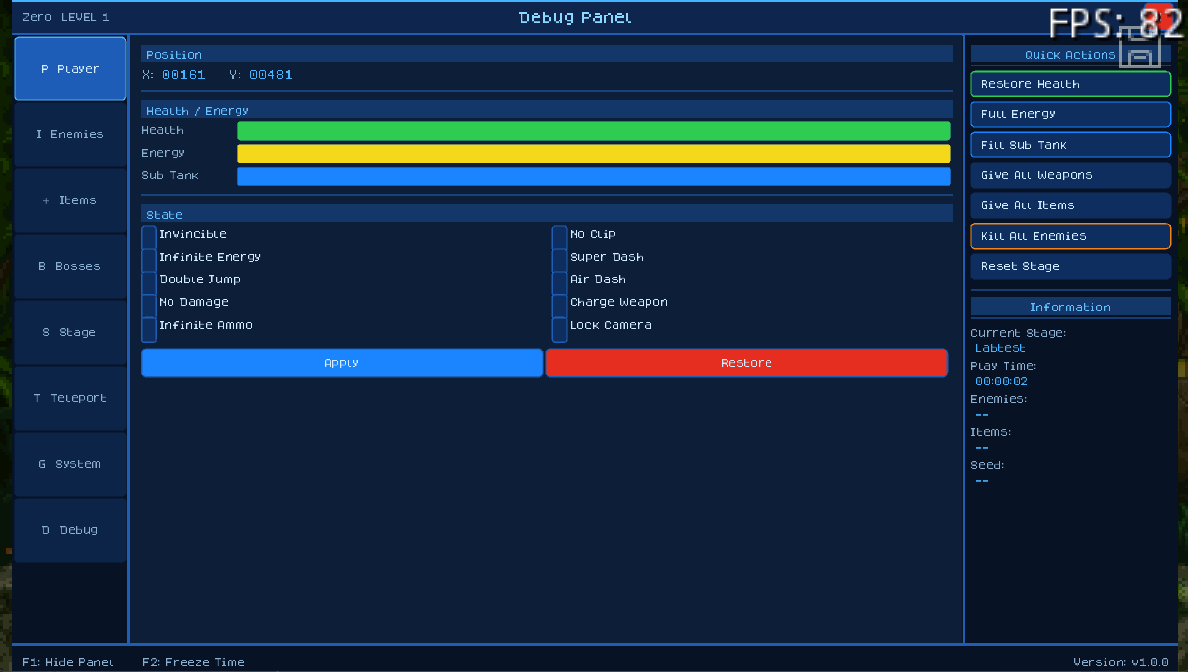Screen dimensions: 1188x672
Task: Go to the Bosses tab
Action: point(70,266)
